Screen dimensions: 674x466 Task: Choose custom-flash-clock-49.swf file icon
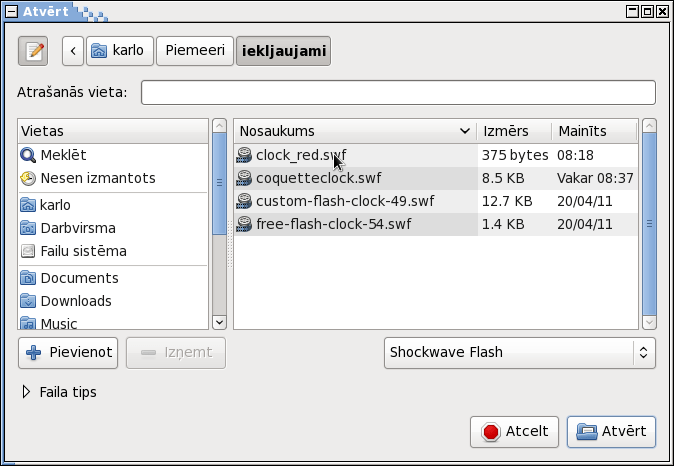point(244,201)
